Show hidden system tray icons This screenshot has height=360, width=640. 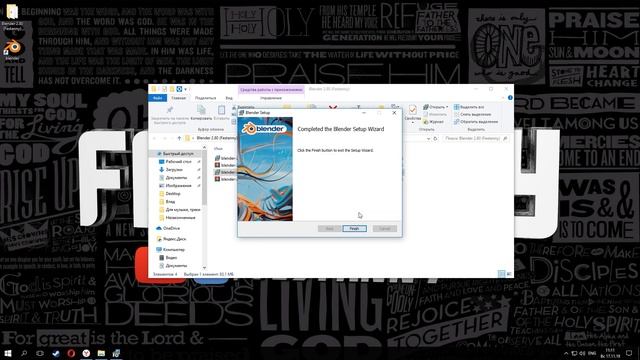pos(566,353)
